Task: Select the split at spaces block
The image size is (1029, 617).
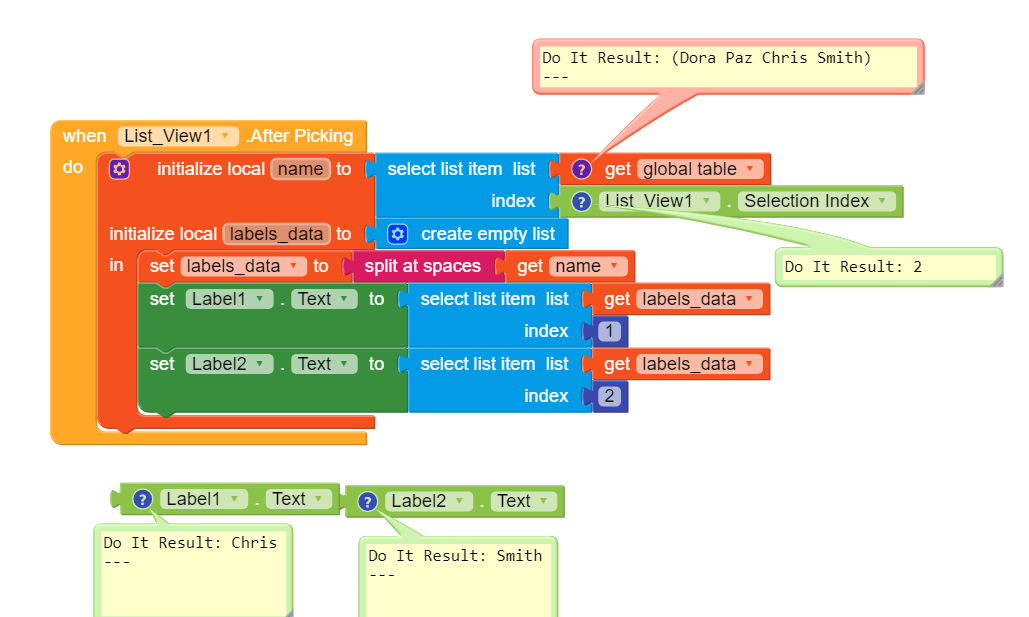Action: tap(423, 266)
